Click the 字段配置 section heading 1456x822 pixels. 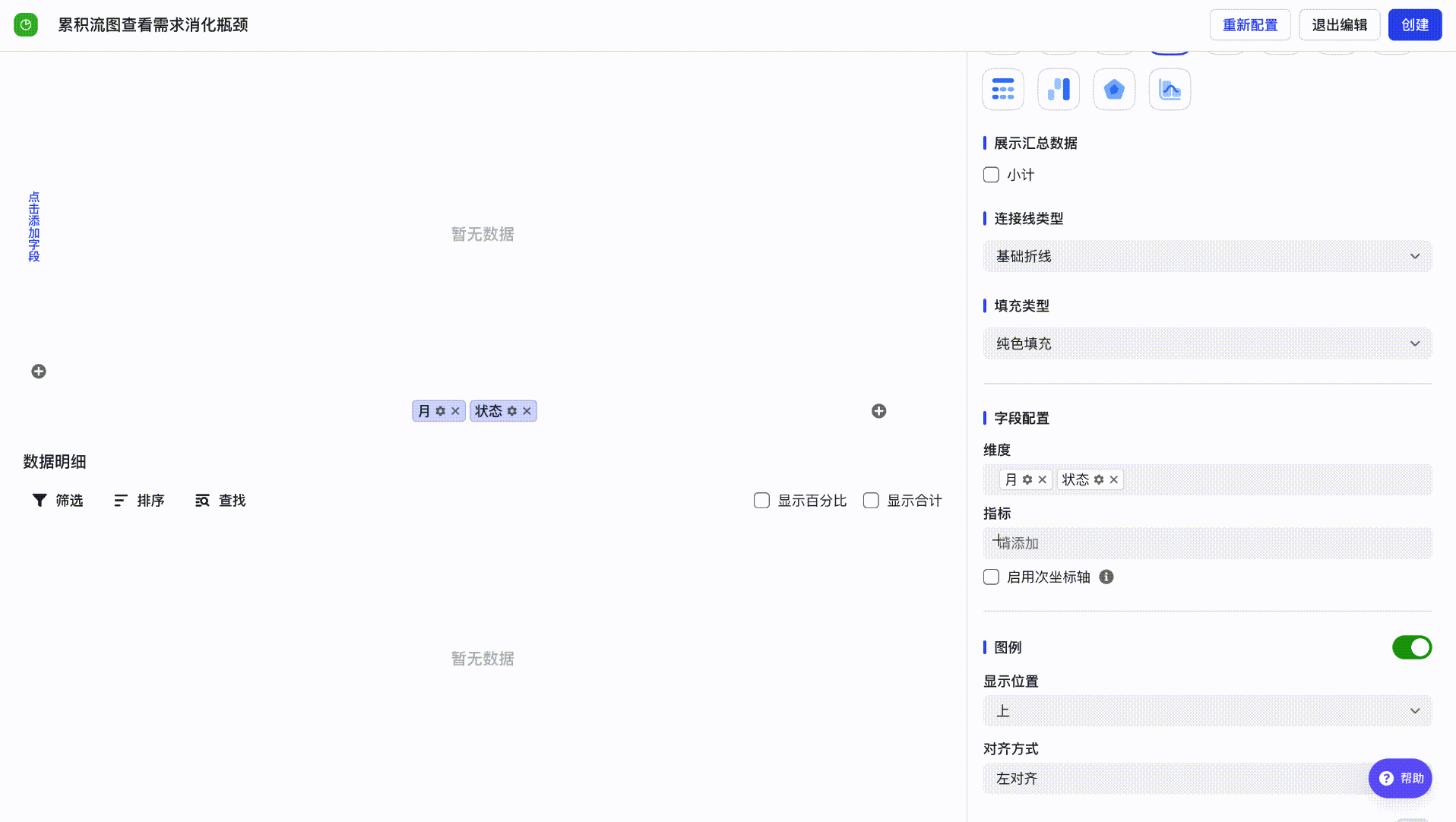click(x=1021, y=419)
